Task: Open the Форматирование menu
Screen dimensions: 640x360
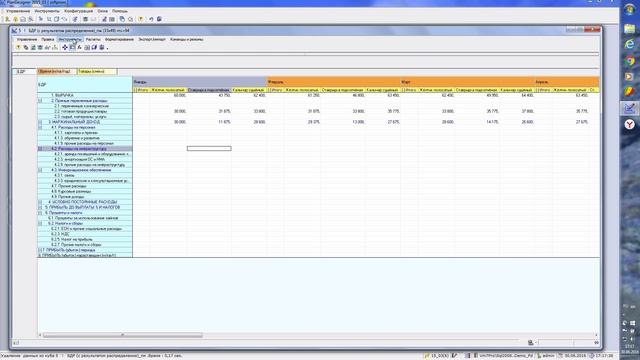Action: coord(119,40)
